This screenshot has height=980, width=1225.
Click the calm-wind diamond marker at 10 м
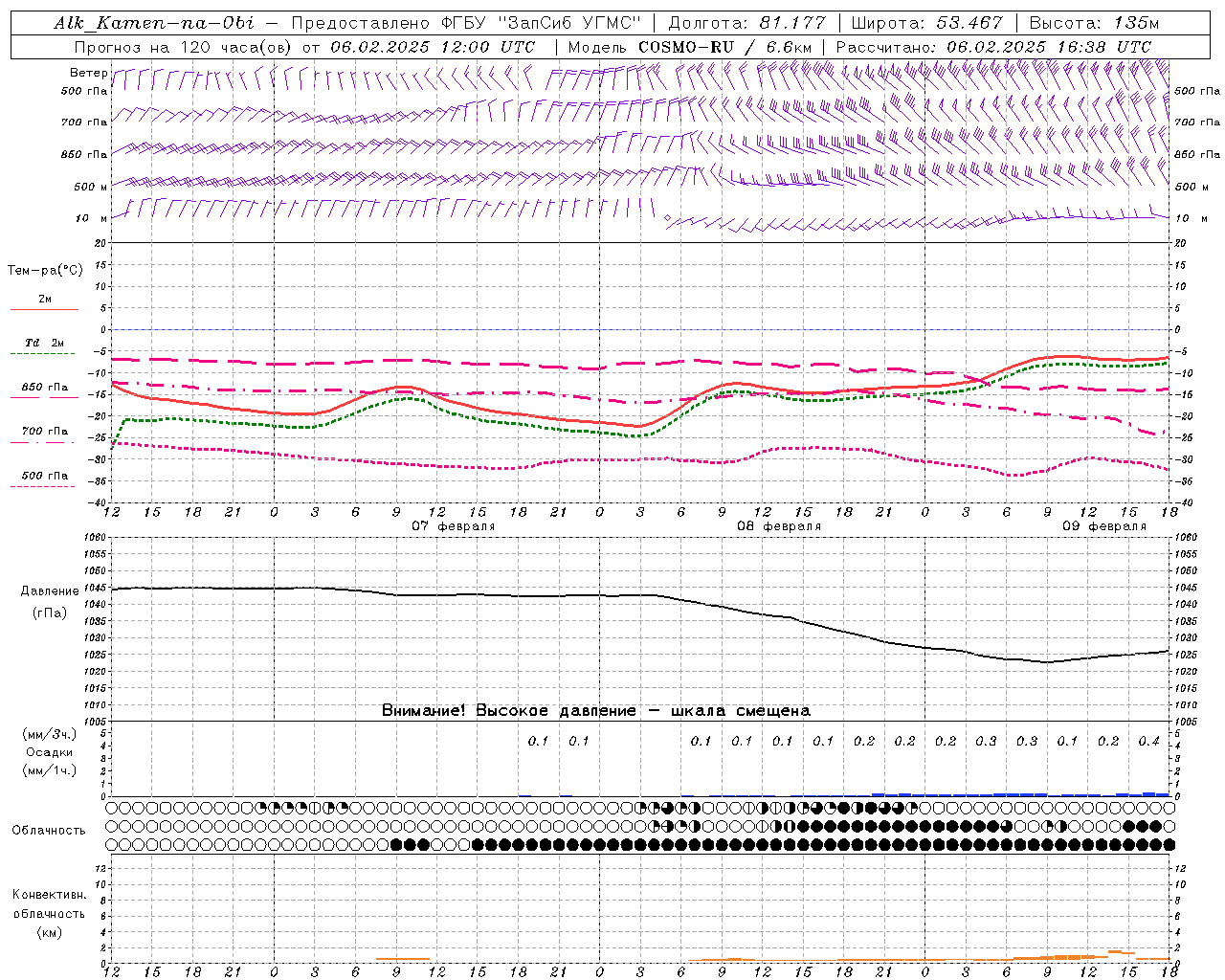coord(668,218)
